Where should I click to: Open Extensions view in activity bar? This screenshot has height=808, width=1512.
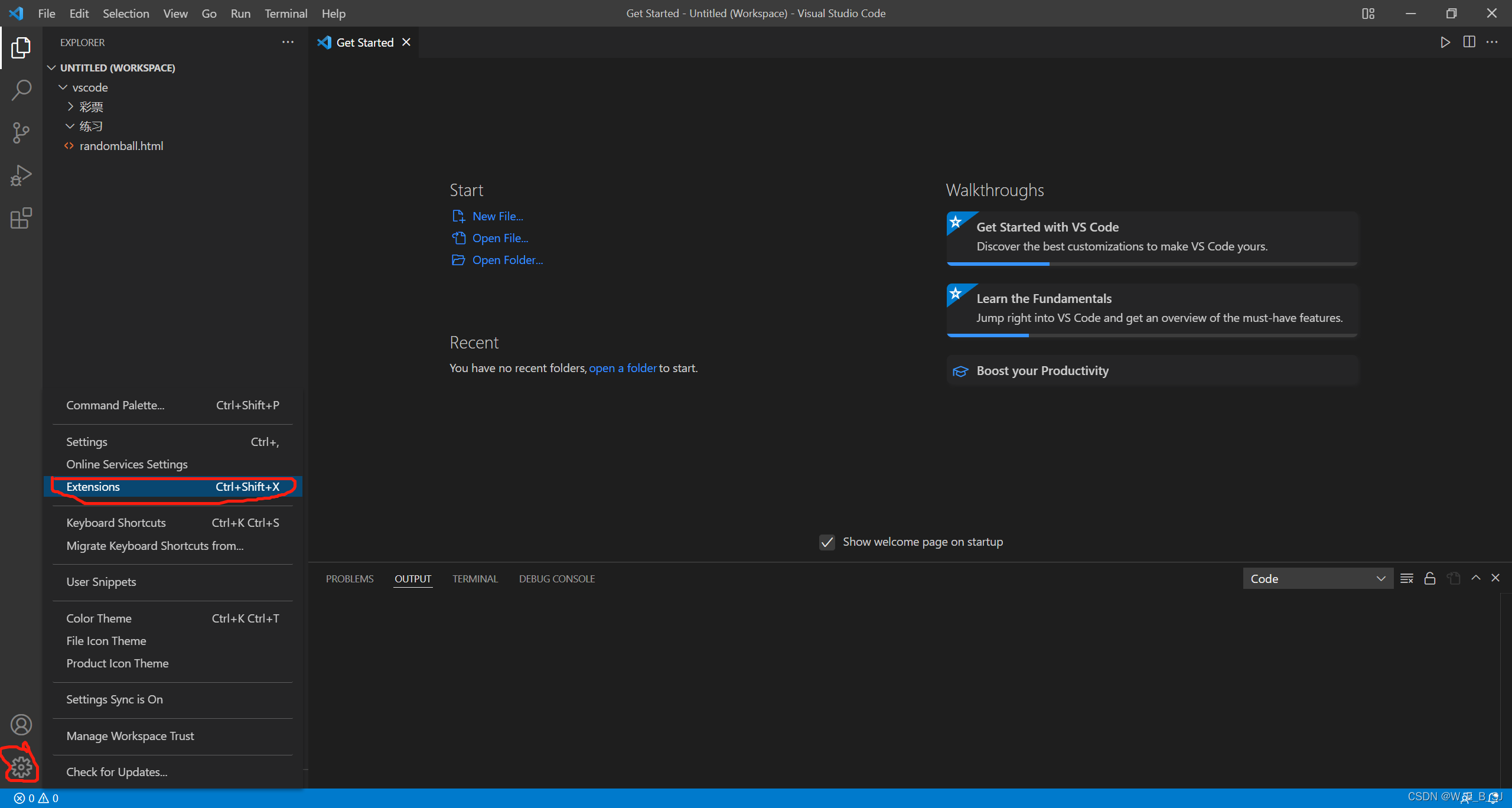tap(21, 218)
